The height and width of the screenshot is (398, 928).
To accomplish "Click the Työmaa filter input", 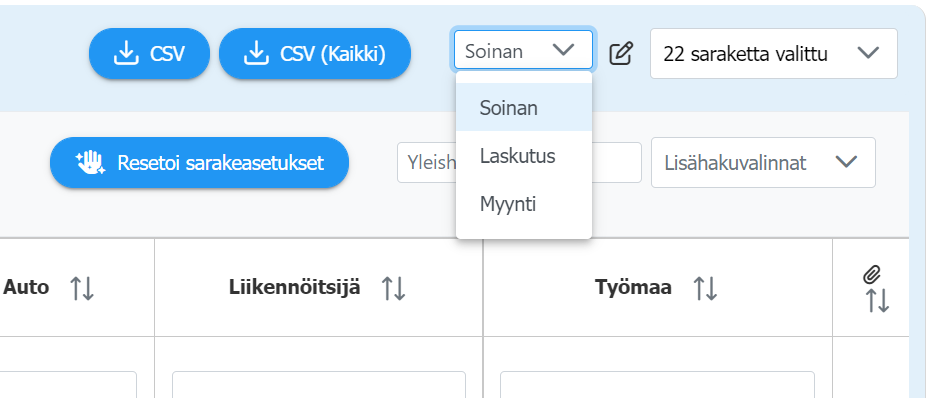I will coord(658,384).
